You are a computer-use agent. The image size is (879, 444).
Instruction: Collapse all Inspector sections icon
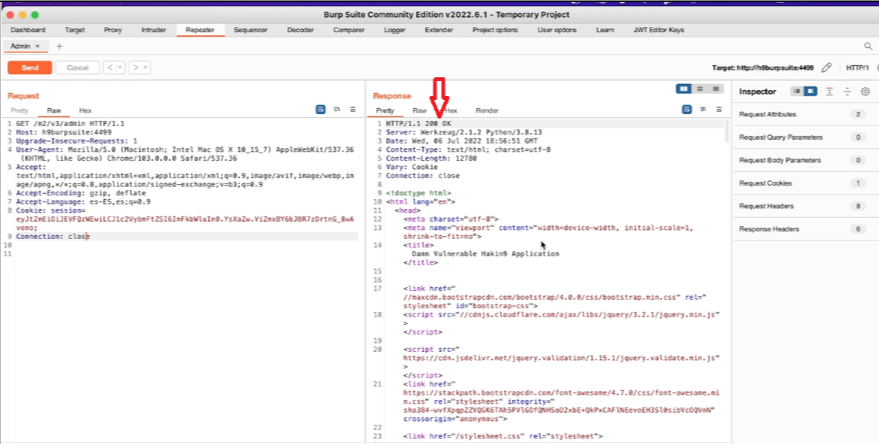click(847, 91)
